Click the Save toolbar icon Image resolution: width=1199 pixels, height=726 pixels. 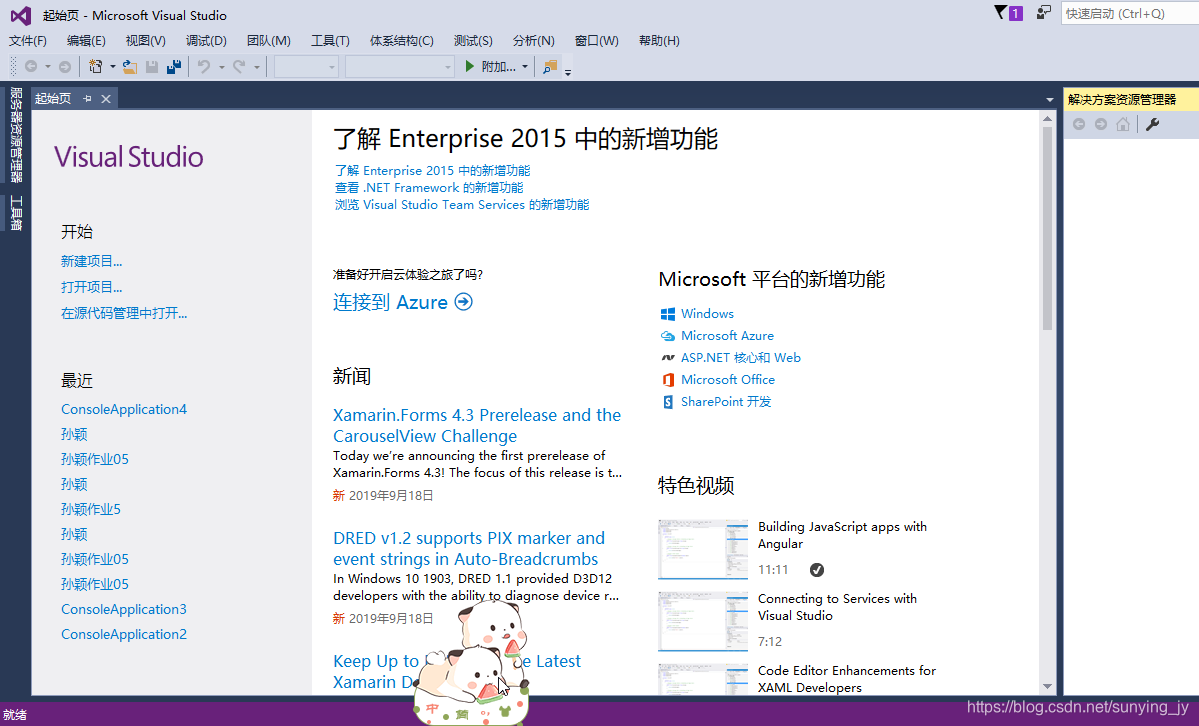click(151, 67)
